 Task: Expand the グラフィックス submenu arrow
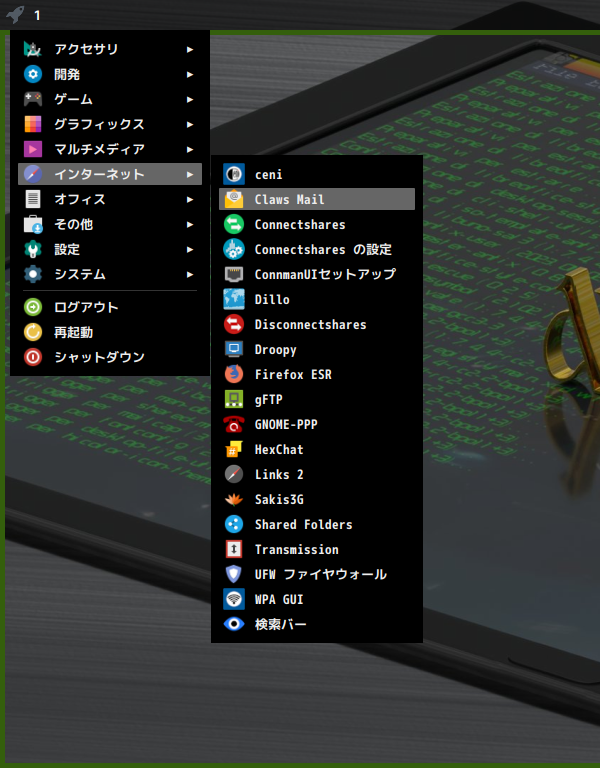(190, 124)
